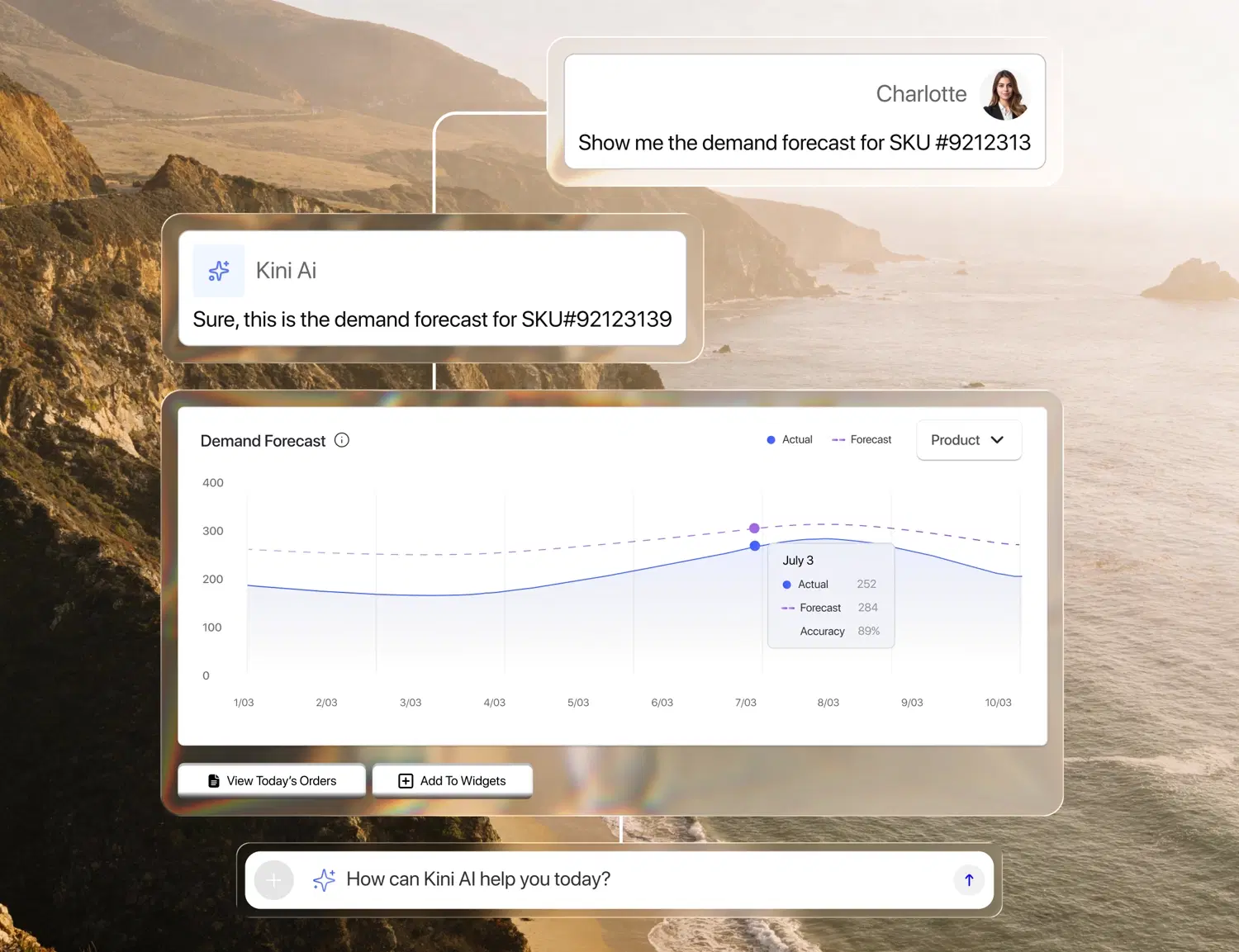Click the purple forecast data point on chart
Image resolution: width=1239 pixels, height=952 pixels.
(x=754, y=528)
